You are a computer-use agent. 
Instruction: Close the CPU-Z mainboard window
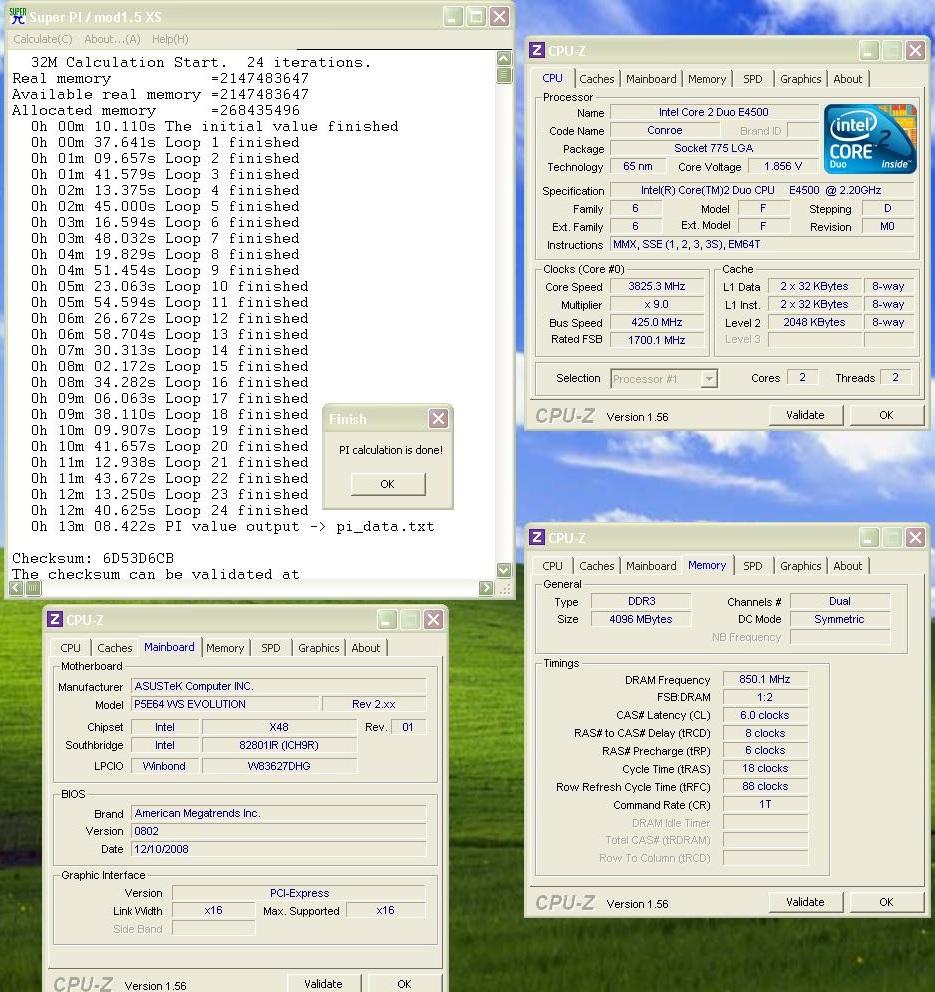click(x=433, y=619)
